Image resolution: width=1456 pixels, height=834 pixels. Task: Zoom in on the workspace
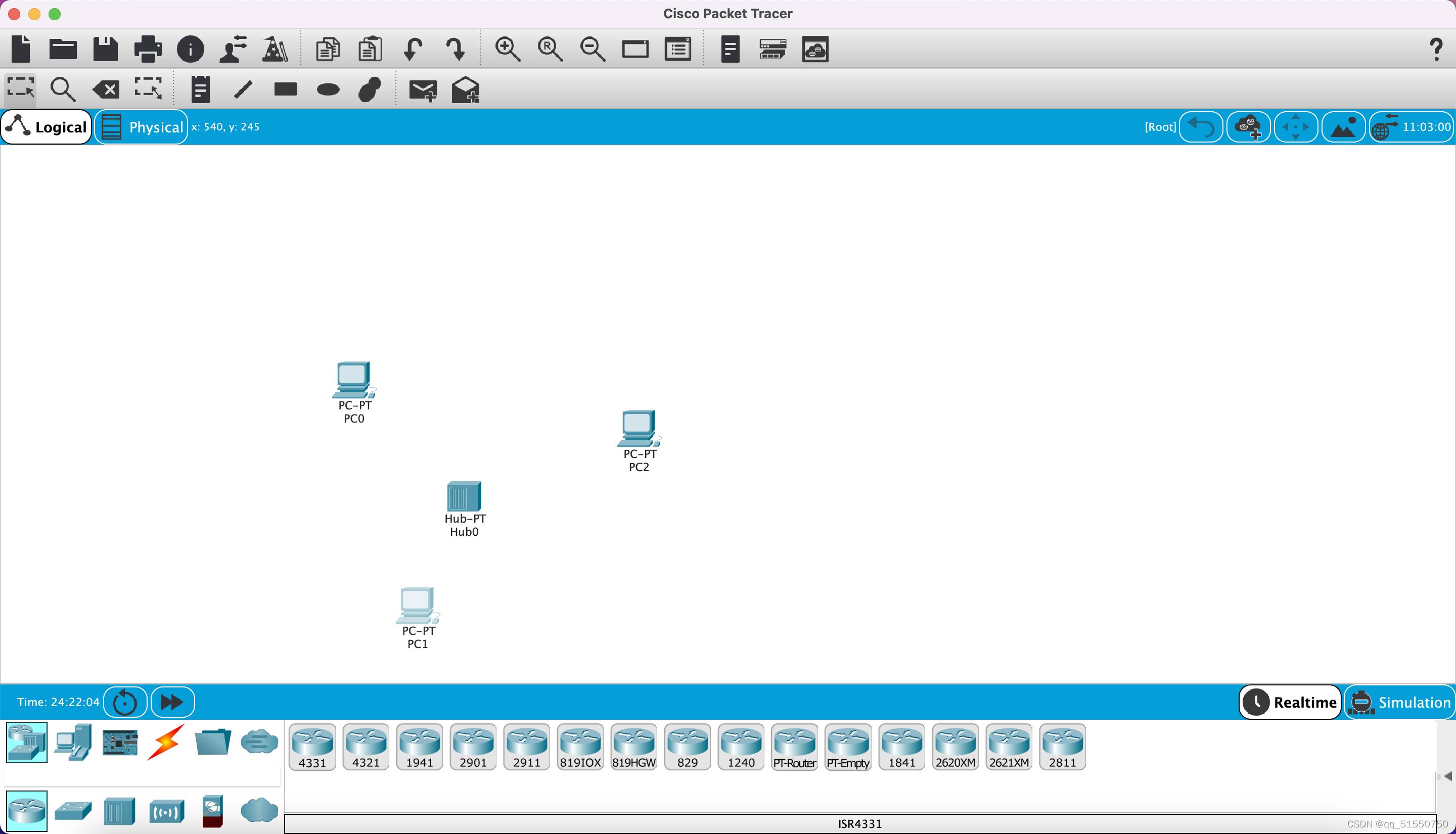click(508, 49)
